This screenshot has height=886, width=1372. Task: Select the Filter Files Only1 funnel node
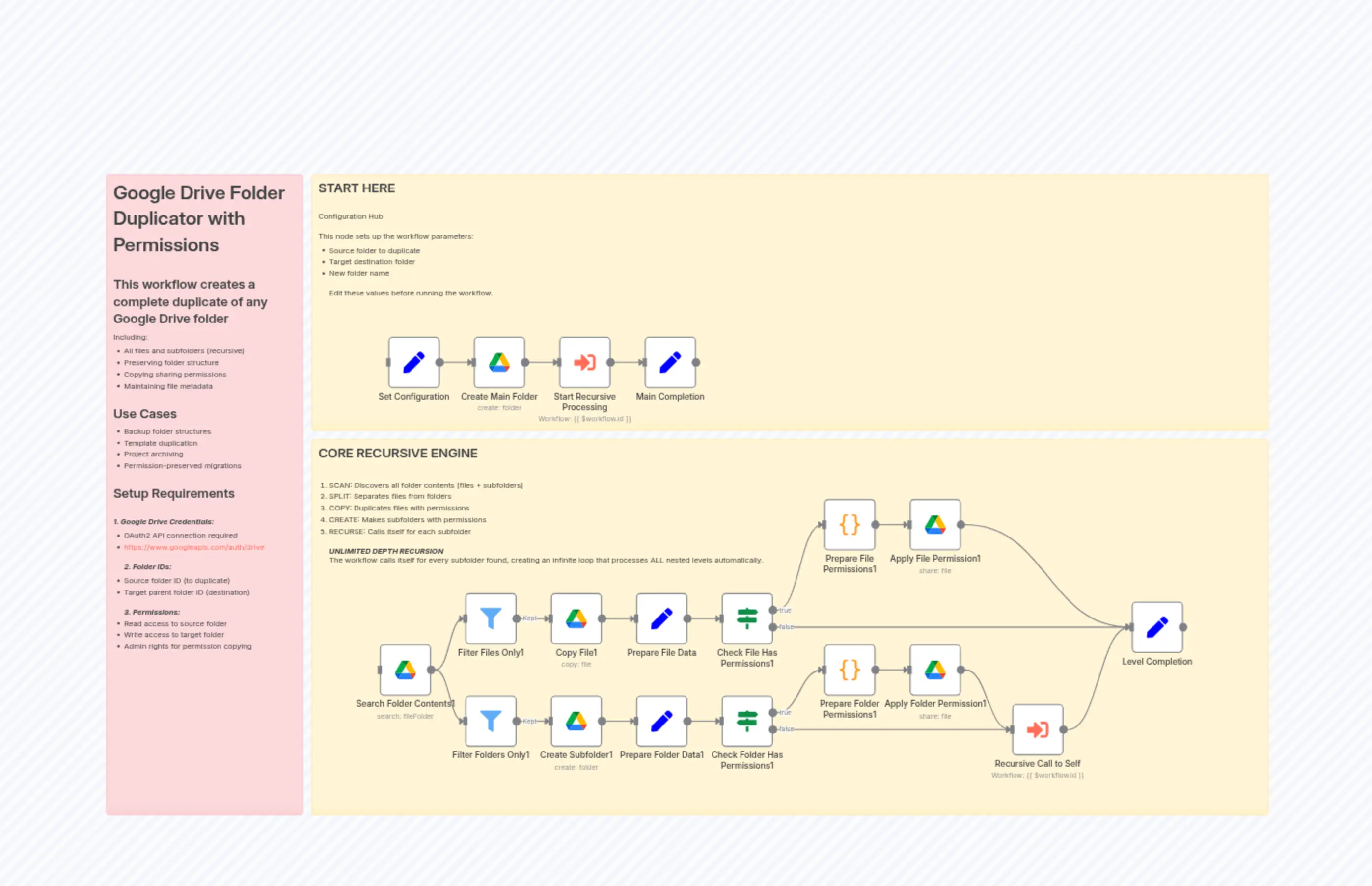point(491,619)
